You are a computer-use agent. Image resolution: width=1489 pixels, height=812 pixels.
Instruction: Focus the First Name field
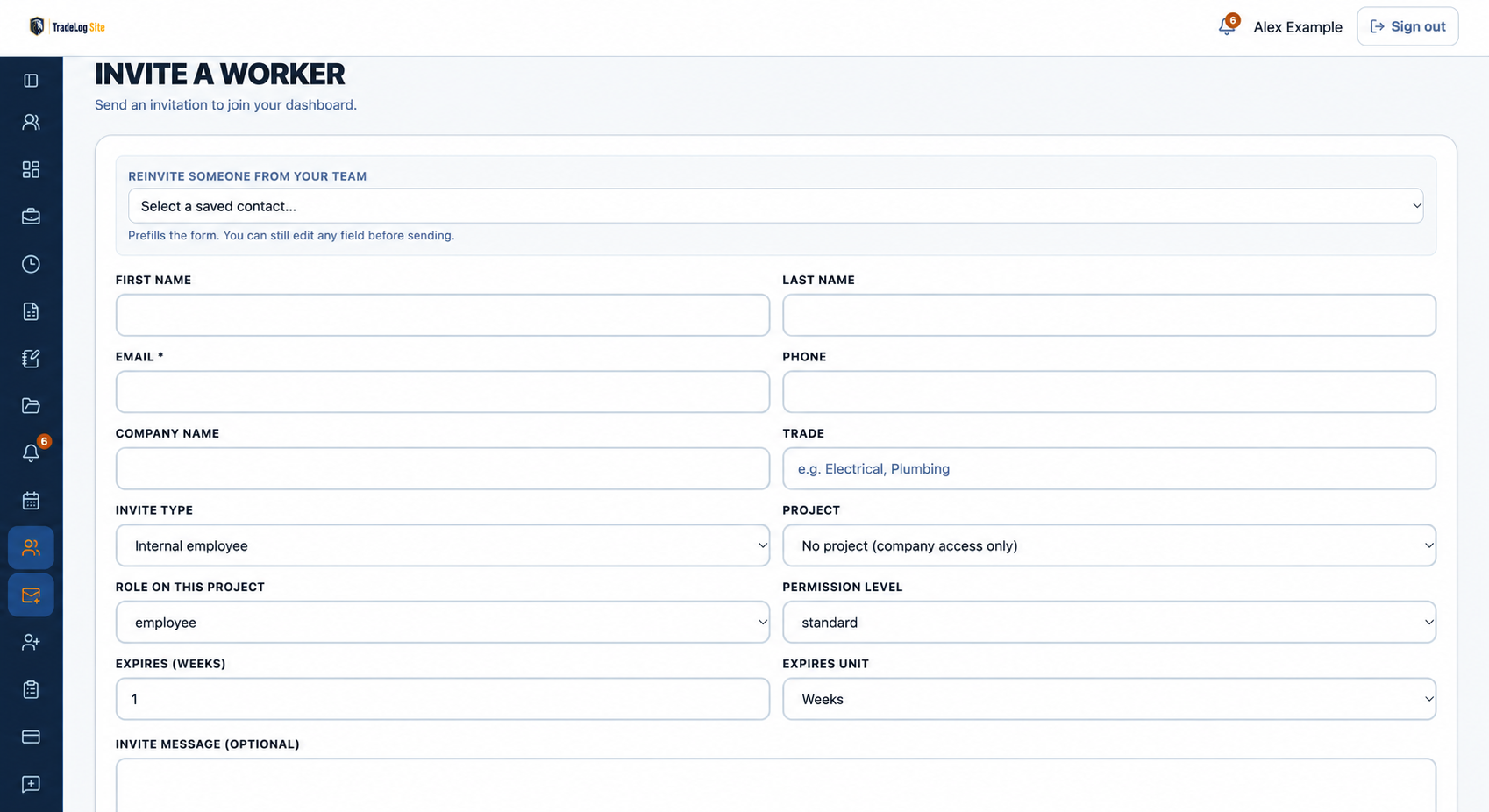pos(443,315)
